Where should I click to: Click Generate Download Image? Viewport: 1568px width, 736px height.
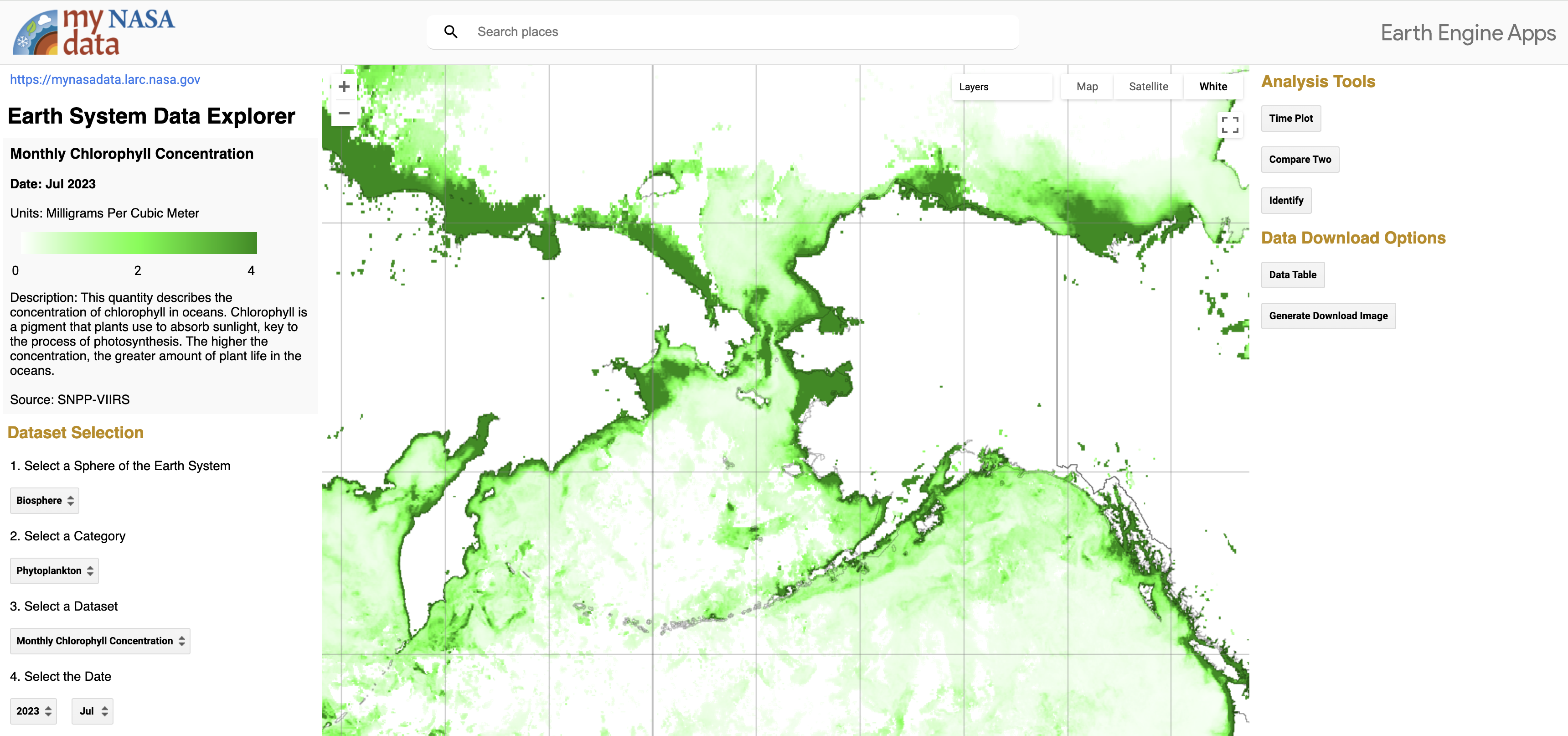pos(1328,316)
